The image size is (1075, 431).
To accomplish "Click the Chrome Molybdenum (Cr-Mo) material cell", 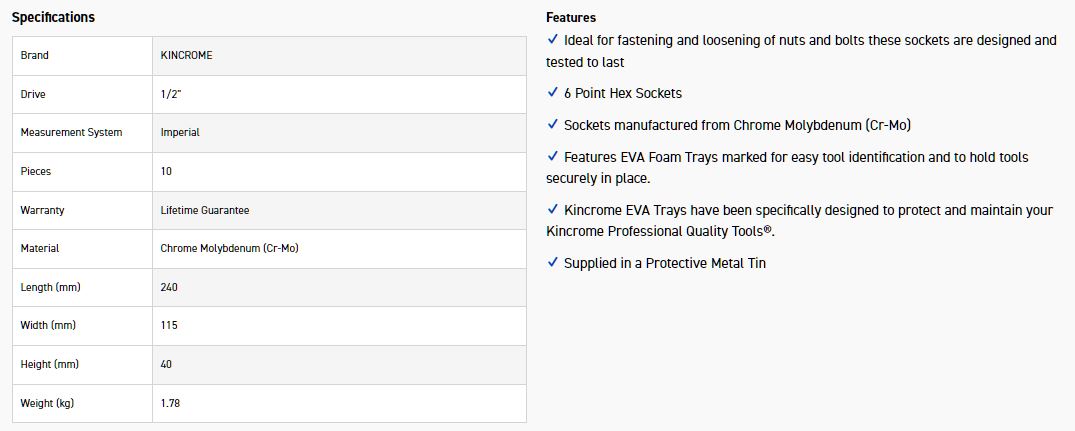I will (x=229, y=248).
